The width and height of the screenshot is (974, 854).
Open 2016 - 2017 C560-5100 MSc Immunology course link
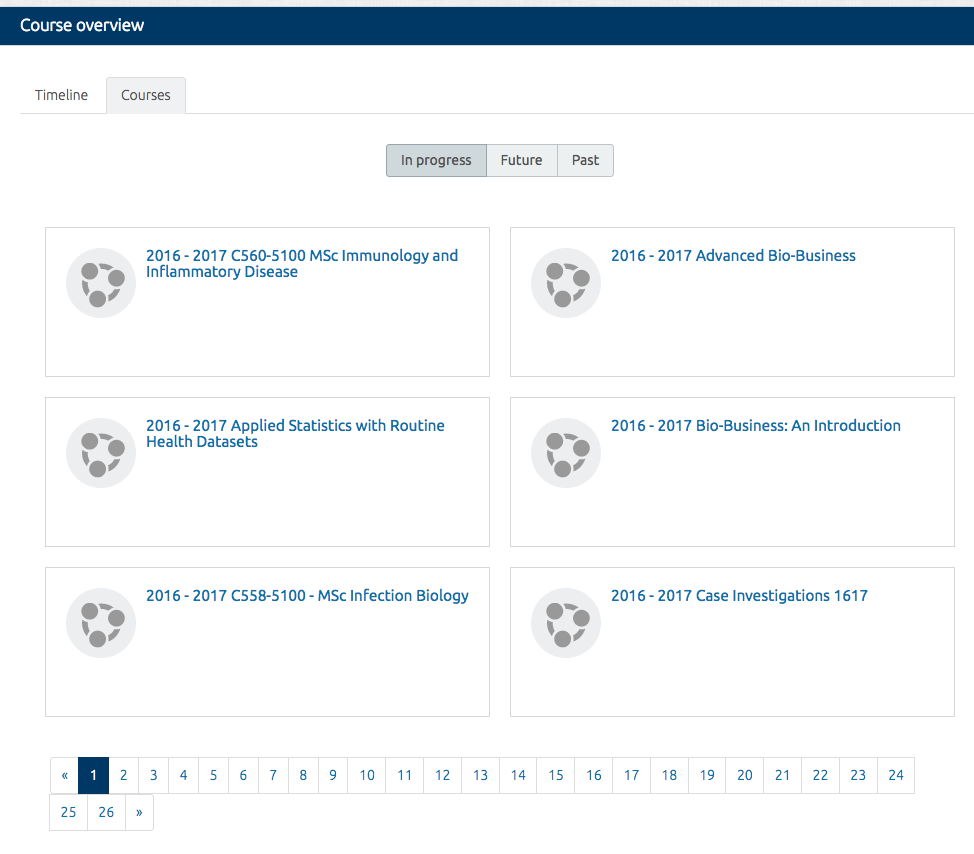tap(302, 263)
